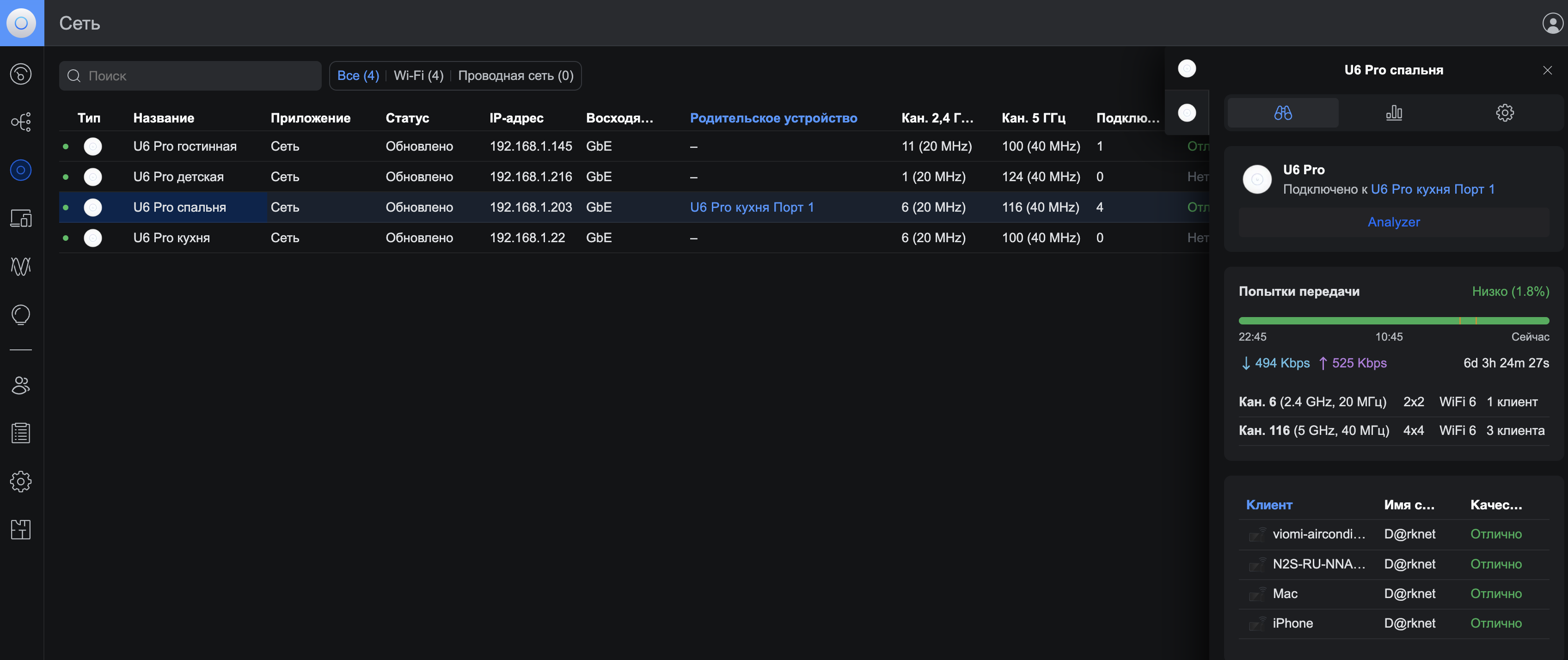This screenshot has height=660, width=1568.
Task: Open the user account avatar icon
Action: (x=1551, y=23)
